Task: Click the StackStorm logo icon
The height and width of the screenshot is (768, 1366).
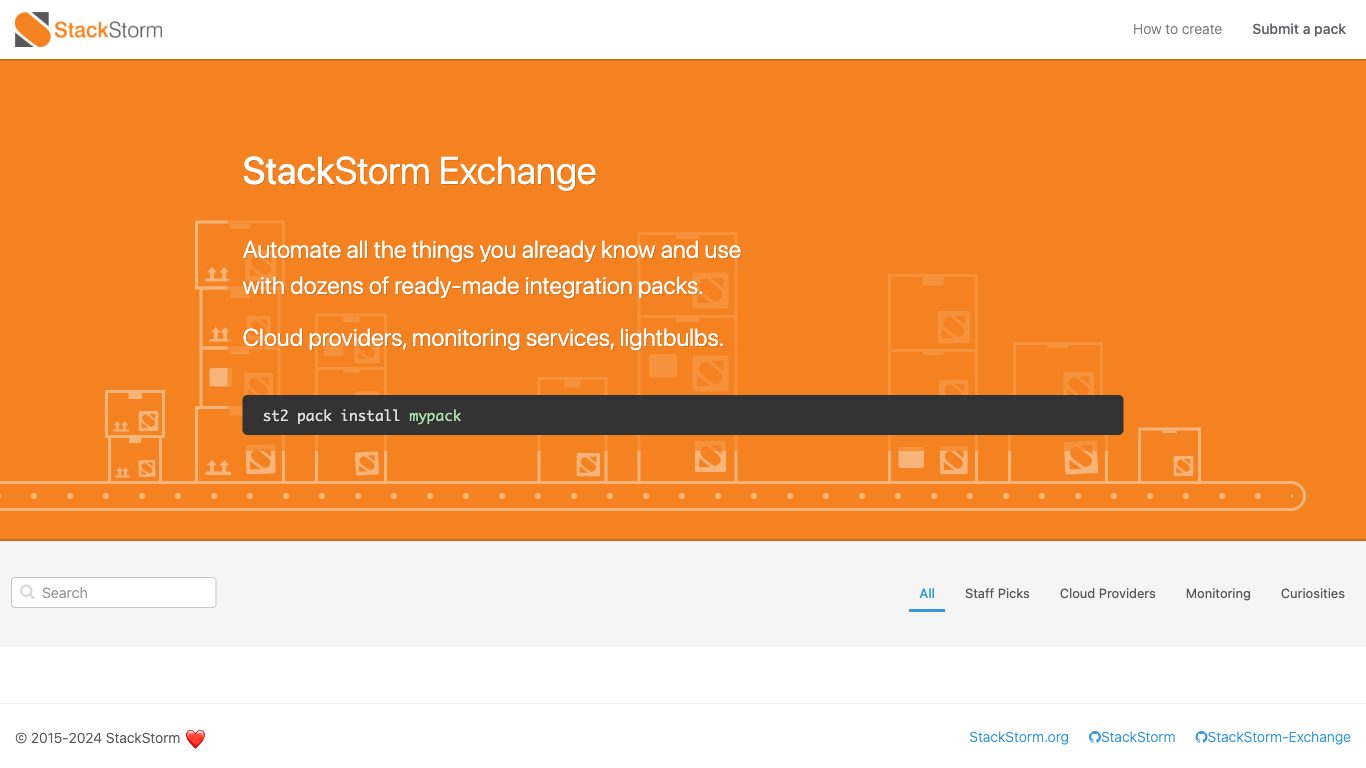Action: click(33, 30)
